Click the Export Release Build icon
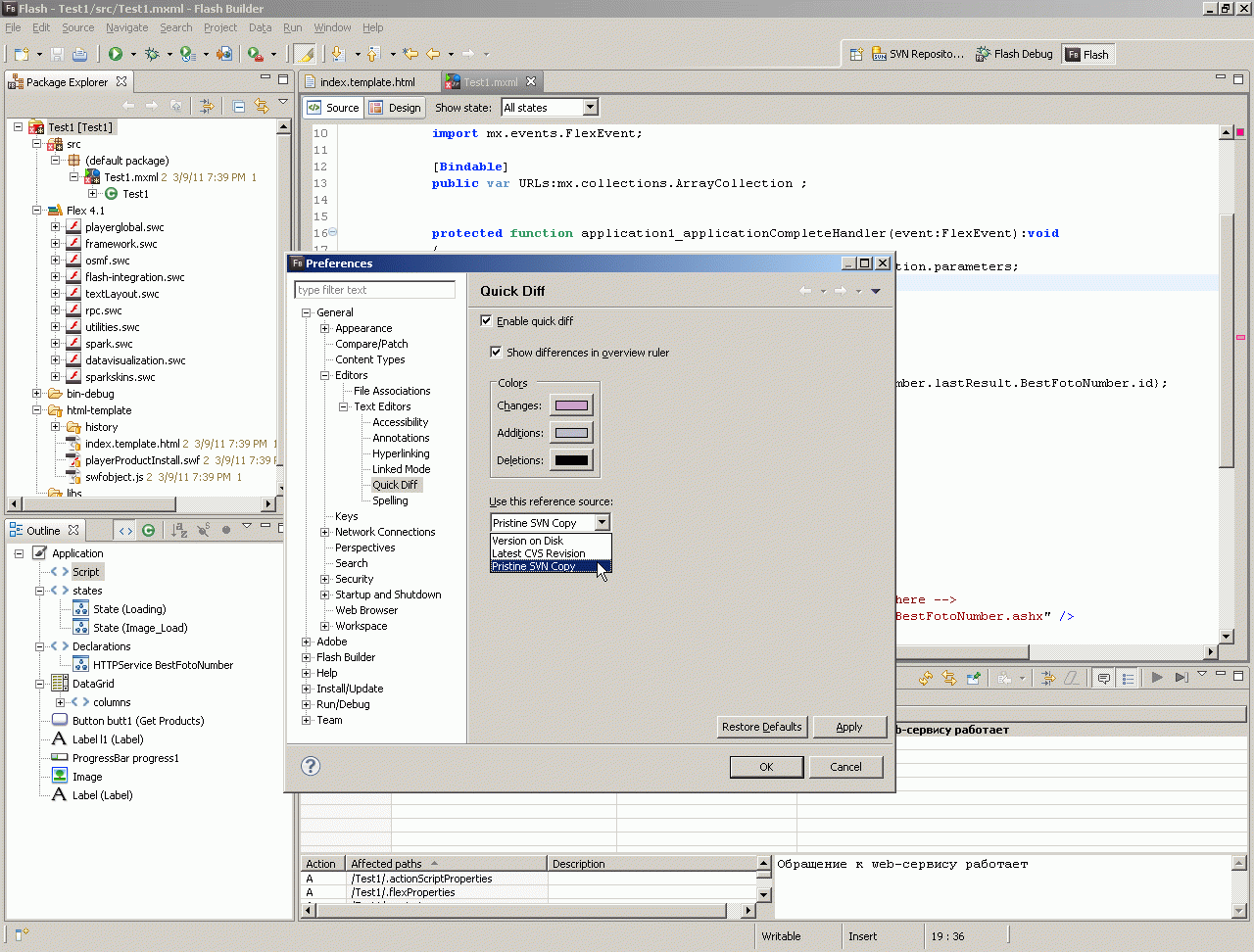This screenshot has height=952, width=1254. (x=224, y=54)
